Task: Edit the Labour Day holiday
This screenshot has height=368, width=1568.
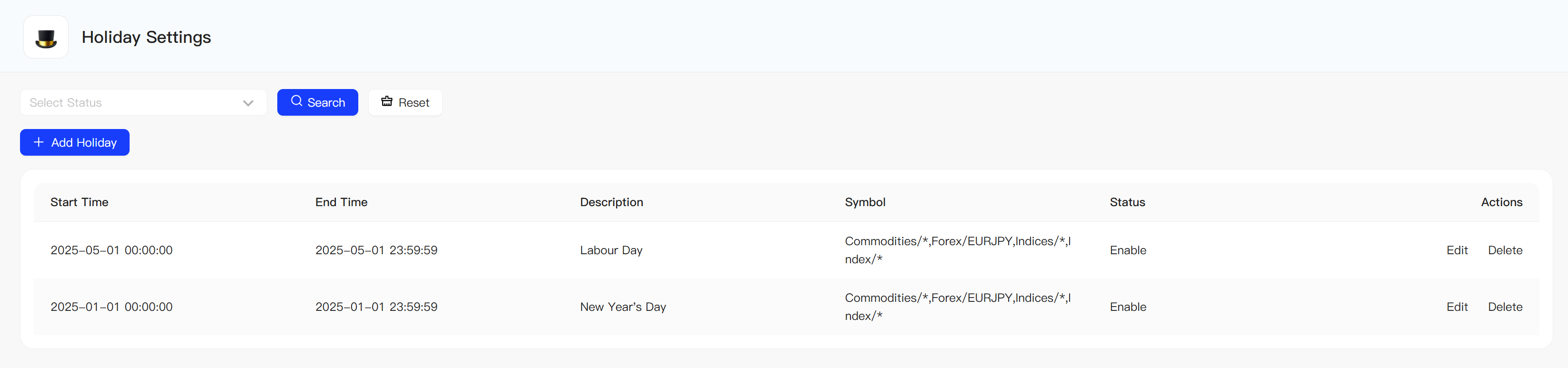Action: pyautogui.click(x=1457, y=250)
